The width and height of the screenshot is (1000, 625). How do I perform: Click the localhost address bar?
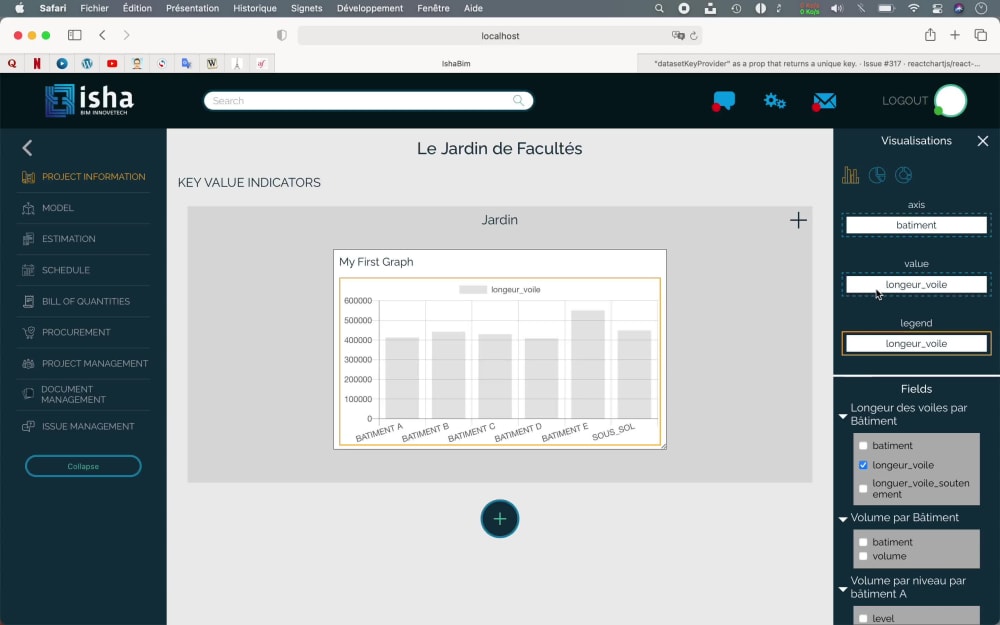tap(500, 36)
